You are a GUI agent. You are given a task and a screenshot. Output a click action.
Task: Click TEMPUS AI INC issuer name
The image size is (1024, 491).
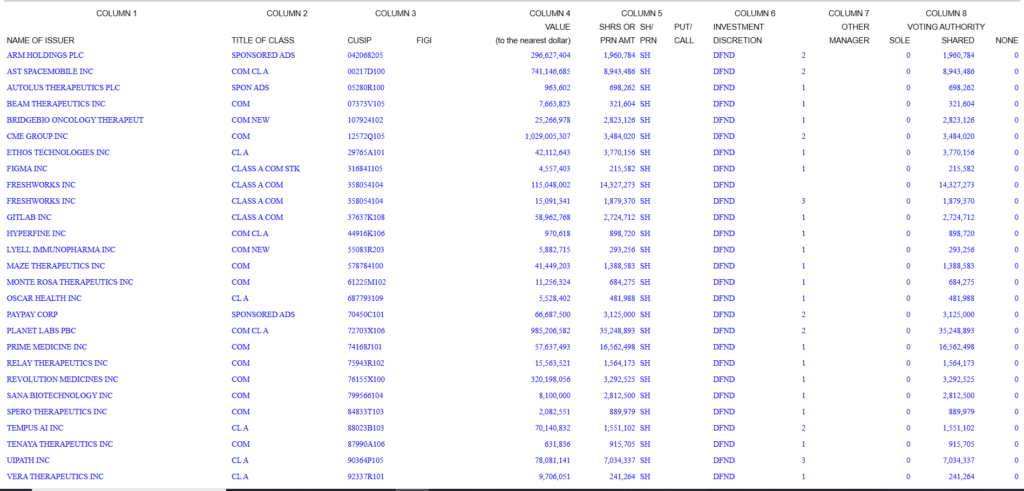35,428
